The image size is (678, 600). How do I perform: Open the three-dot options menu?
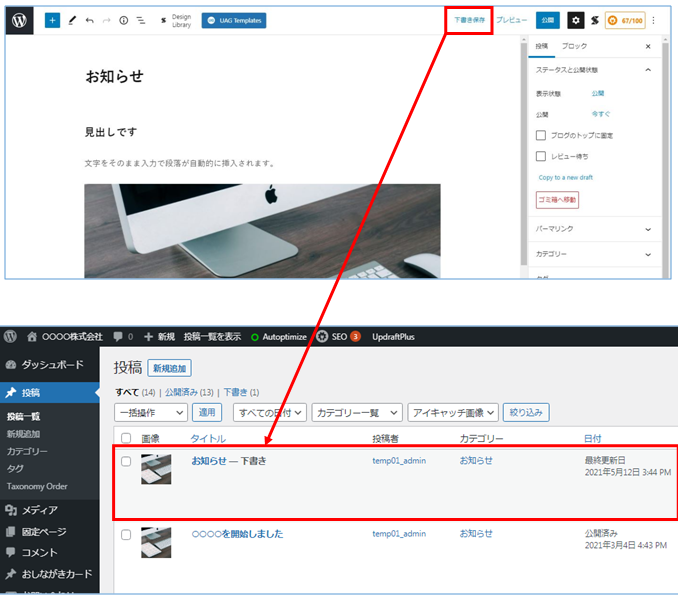coord(653,20)
